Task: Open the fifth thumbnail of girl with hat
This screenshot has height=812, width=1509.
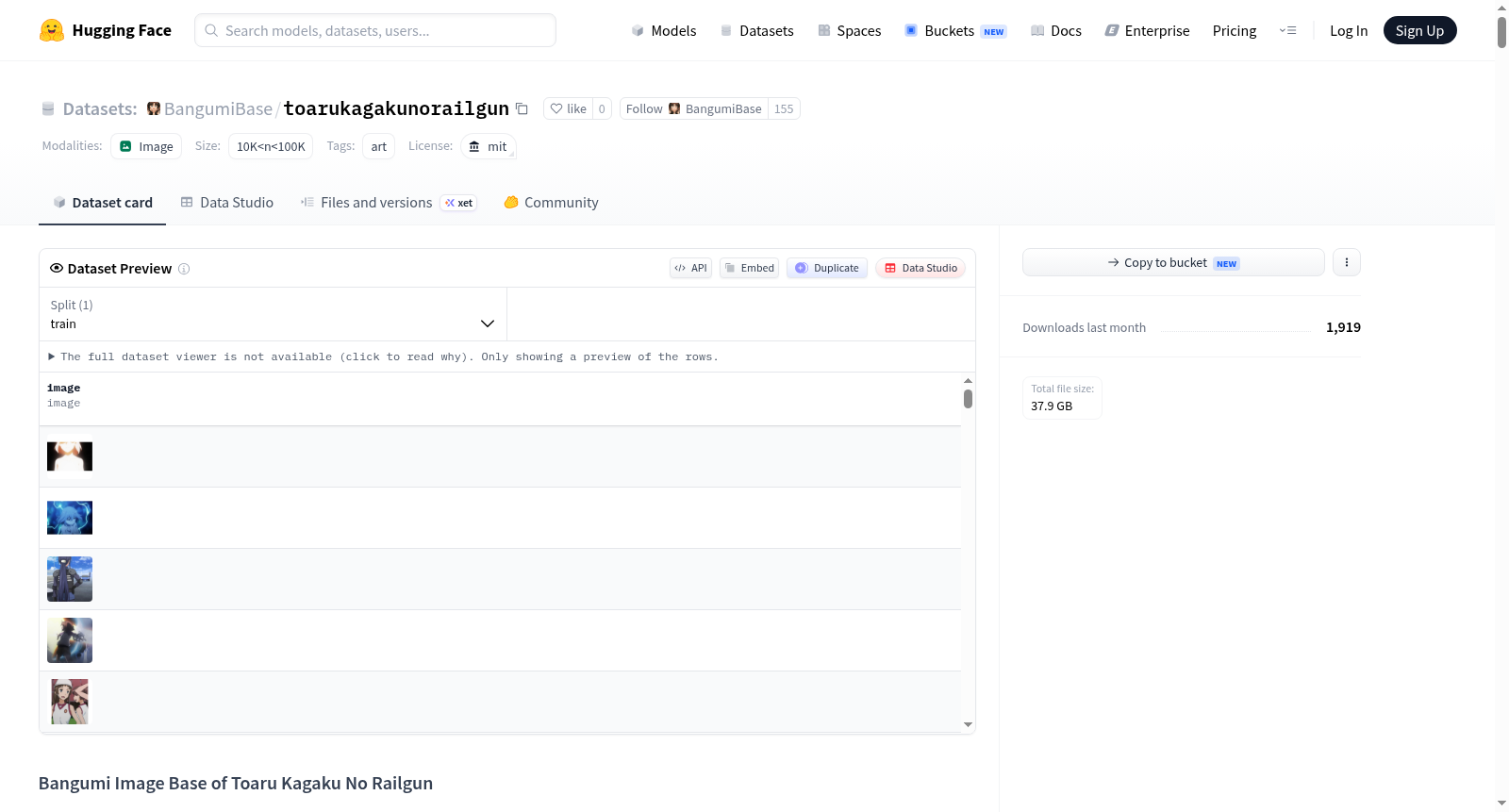Action: click(x=70, y=702)
